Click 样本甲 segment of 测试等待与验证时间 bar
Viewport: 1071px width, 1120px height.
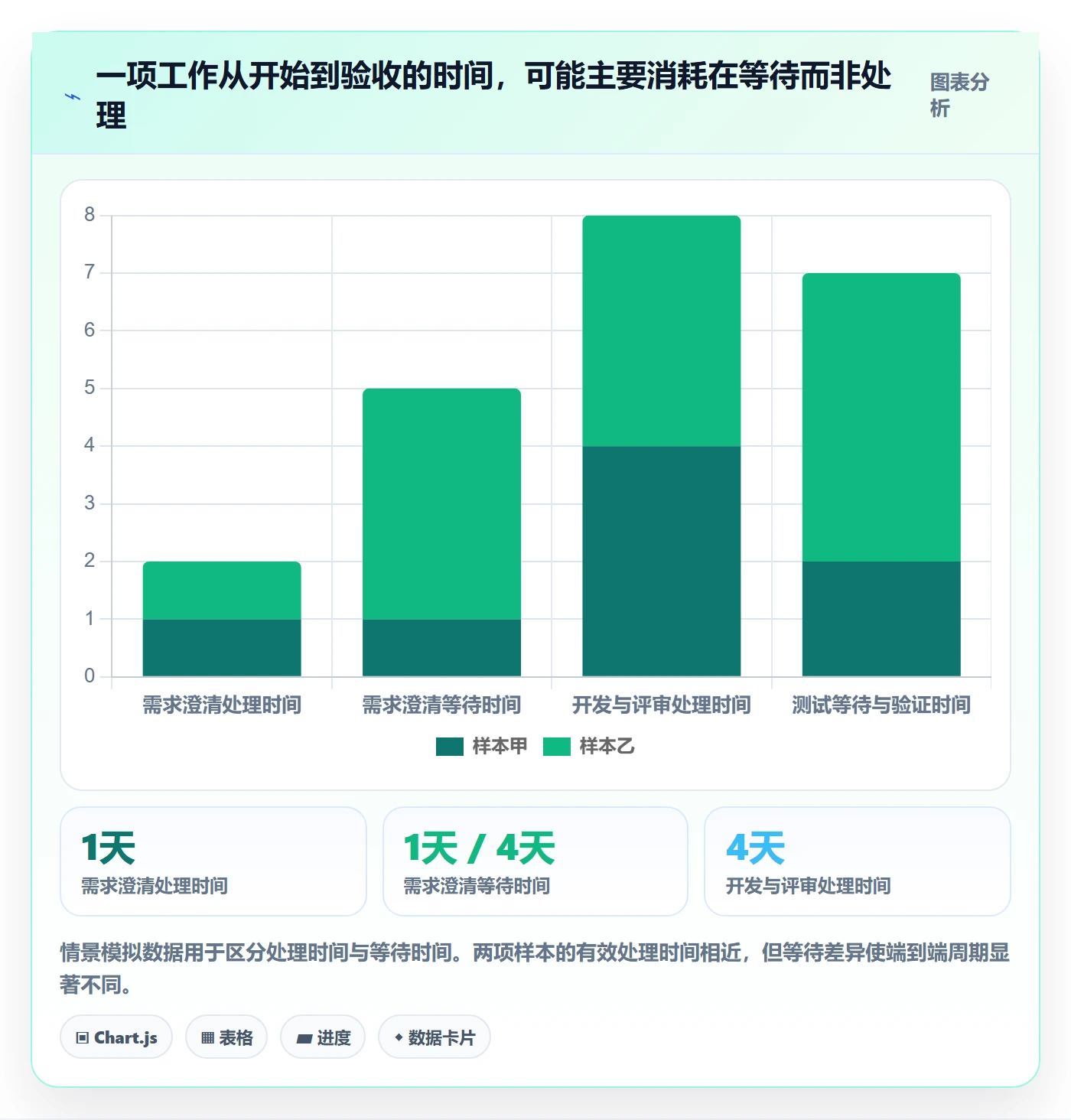[881, 619]
